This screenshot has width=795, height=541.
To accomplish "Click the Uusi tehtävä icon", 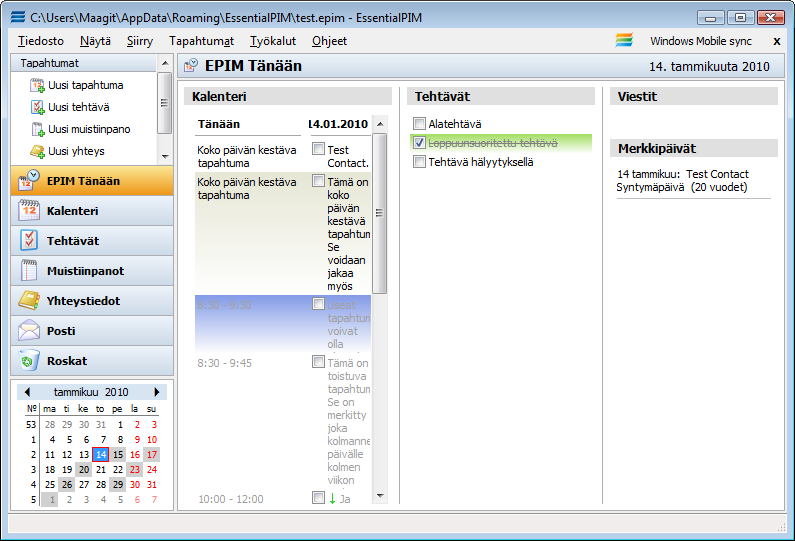I will 37,107.
